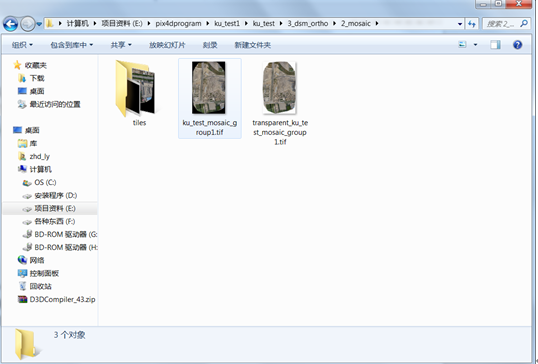Click the 新建文件夹 button
This screenshot has width=538, height=364.
(x=253, y=45)
